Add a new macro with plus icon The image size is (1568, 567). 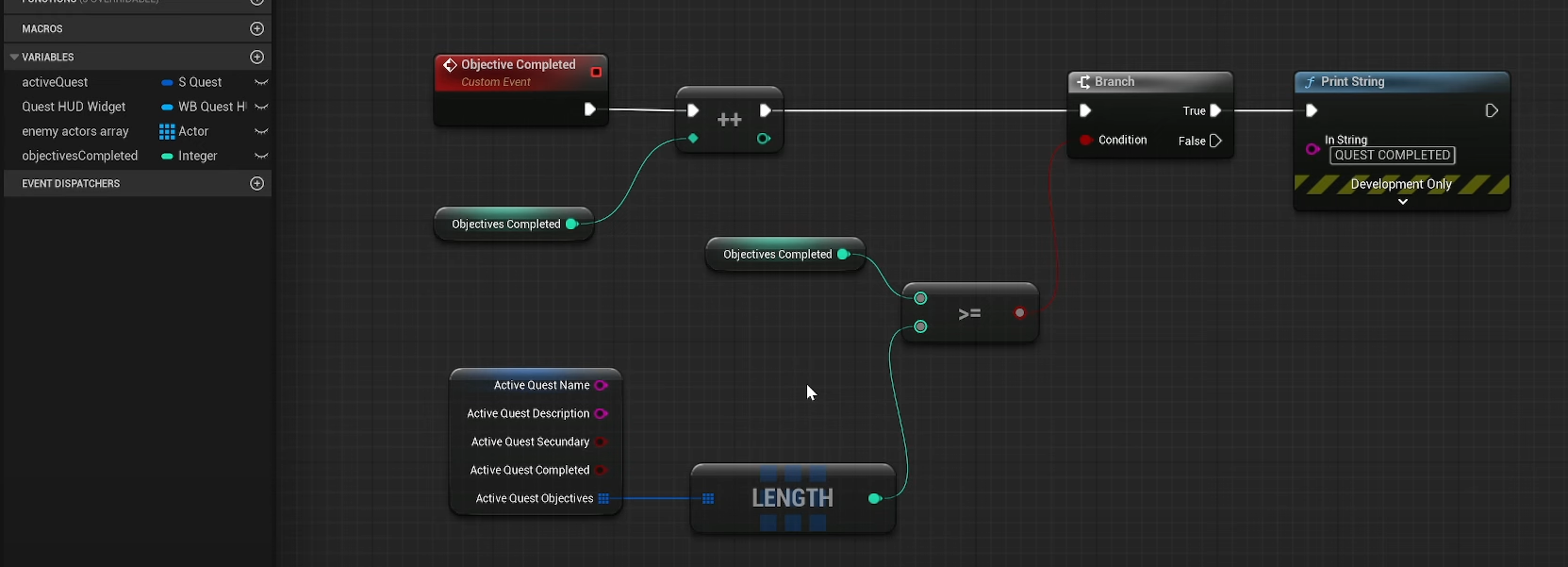(256, 29)
